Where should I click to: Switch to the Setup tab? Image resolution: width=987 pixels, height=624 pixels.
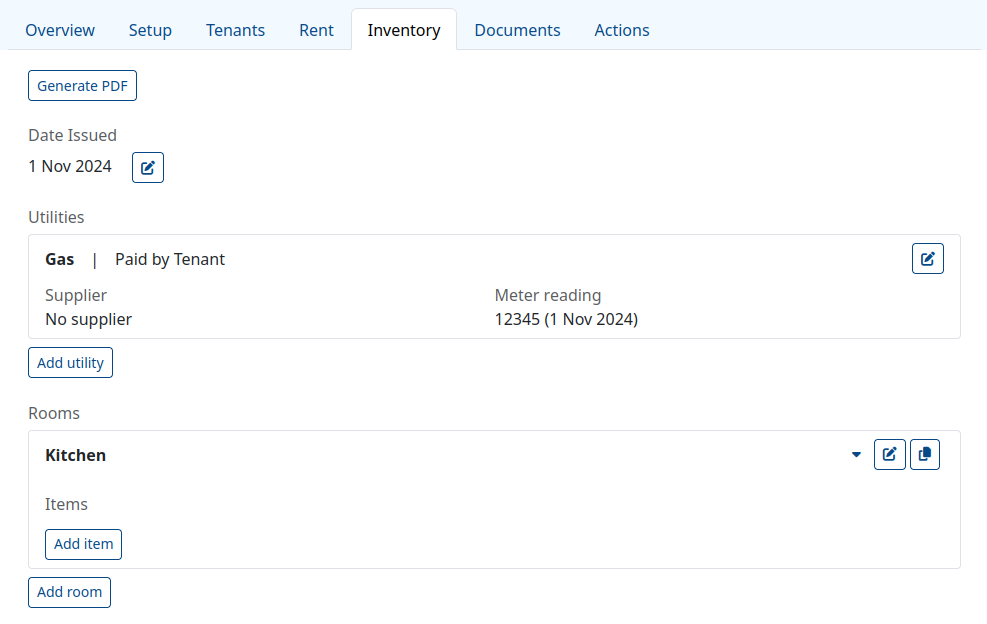coord(150,30)
